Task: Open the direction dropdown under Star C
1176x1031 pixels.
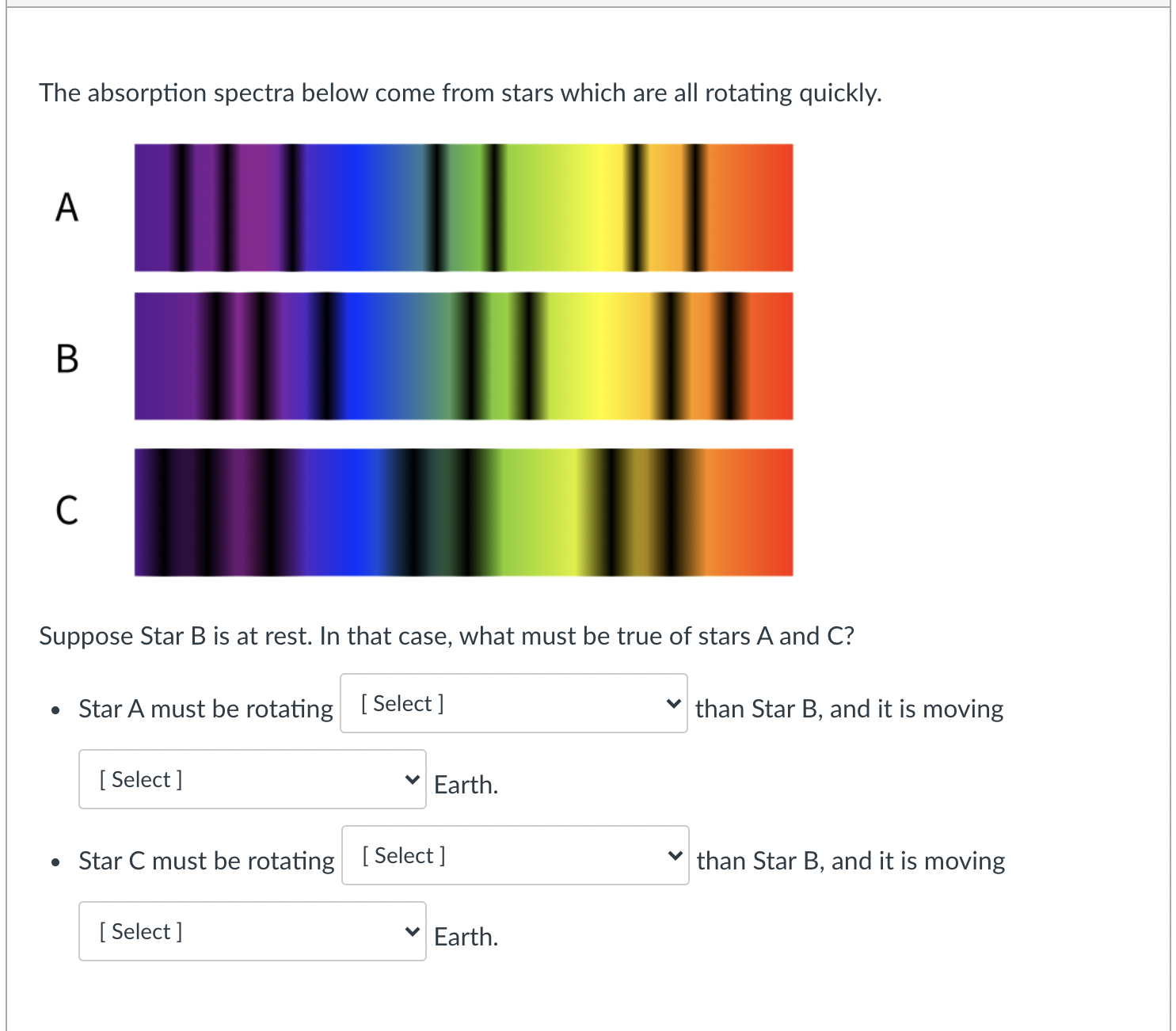Action: [252, 931]
